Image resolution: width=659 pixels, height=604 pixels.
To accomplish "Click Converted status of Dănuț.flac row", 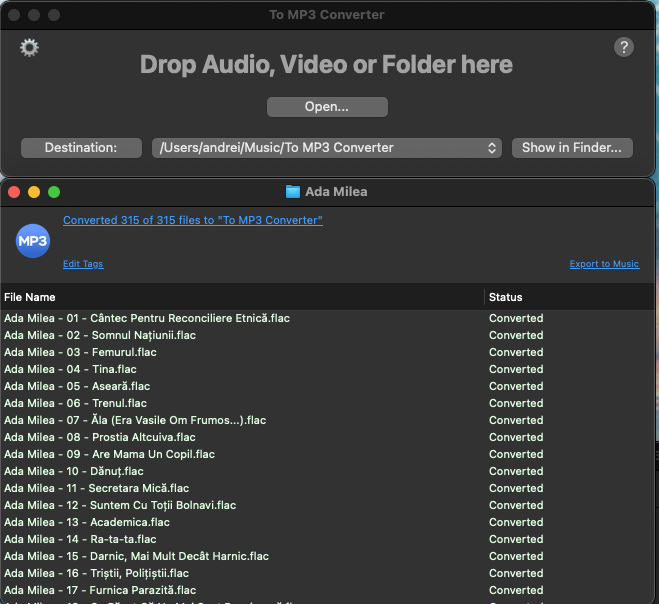I will pyautogui.click(x=516, y=472).
